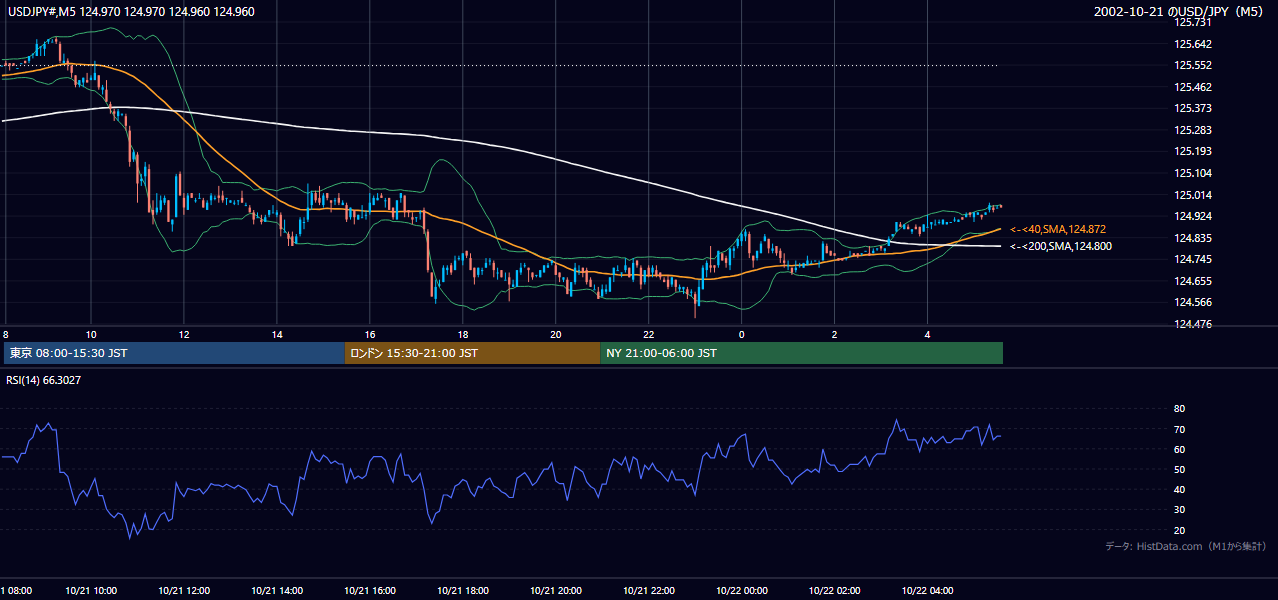Click the bottom timestamp 10/22 02:00

(x=834, y=590)
